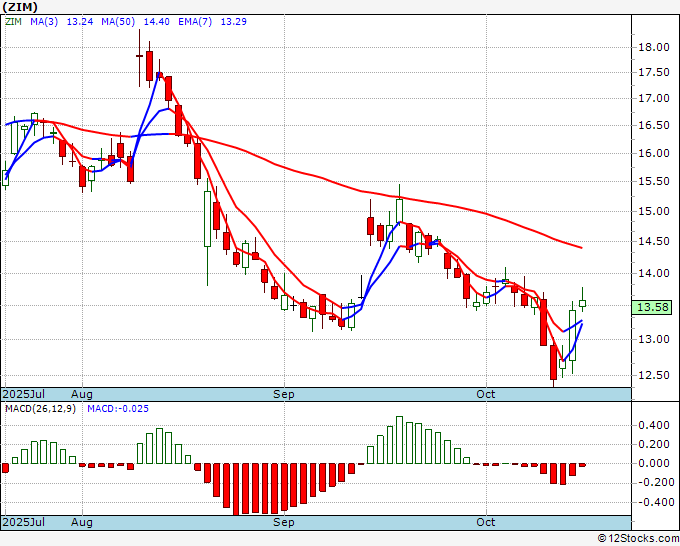Click the latest green candlestick near 13.58
The height and width of the screenshot is (546, 680).
point(582,303)
